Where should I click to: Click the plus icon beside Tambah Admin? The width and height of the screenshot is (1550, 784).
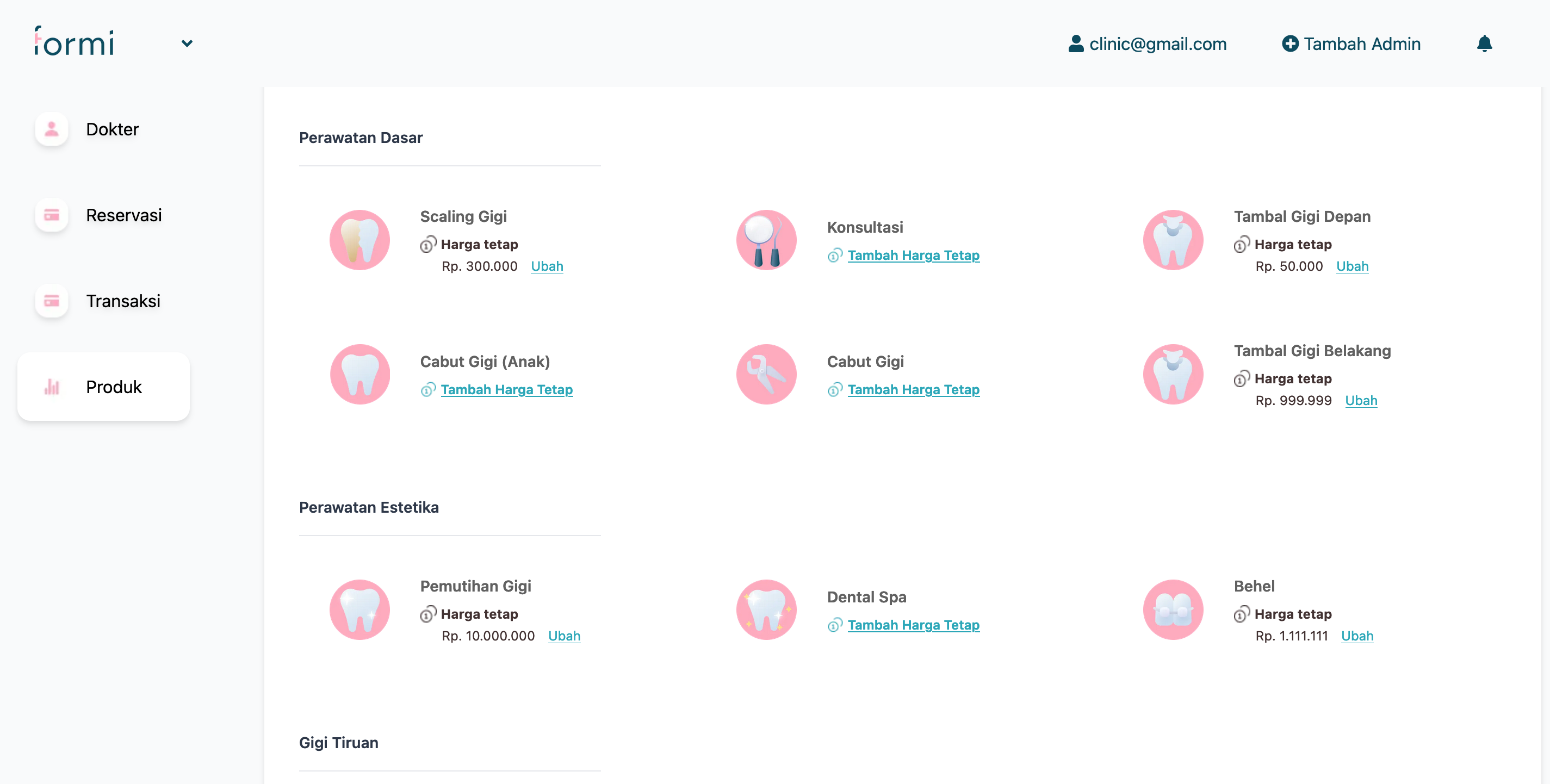coord(1289,43)
